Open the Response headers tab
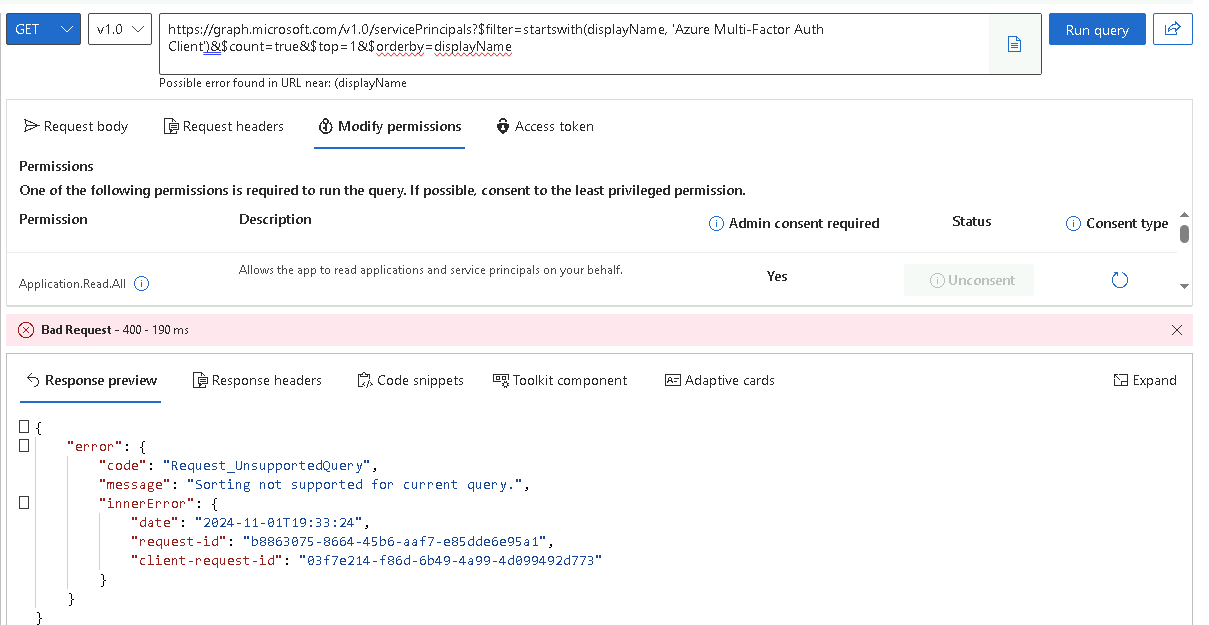Image resolution: width=1209 pixels, height=625 pixels. (258, 380)
